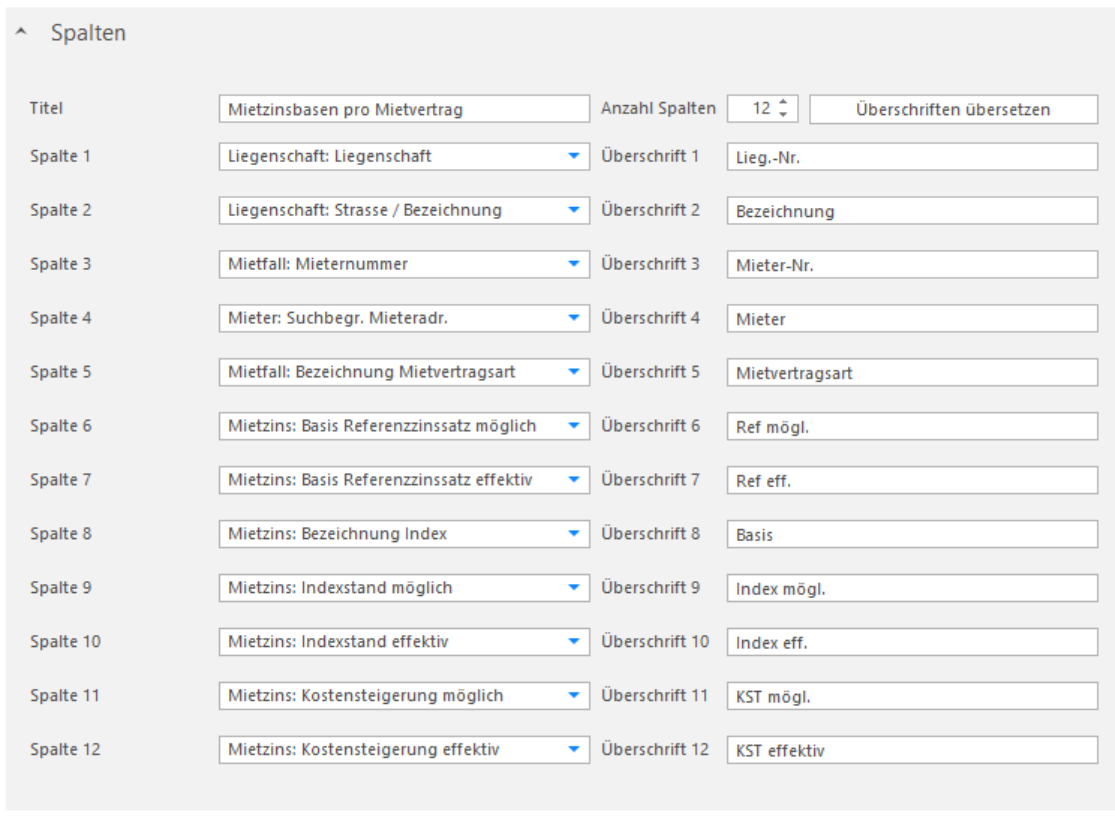Edit Überschrift 6 field Ref mögl.
Viewport: 1115px width, 818px height.
[912, 427]
